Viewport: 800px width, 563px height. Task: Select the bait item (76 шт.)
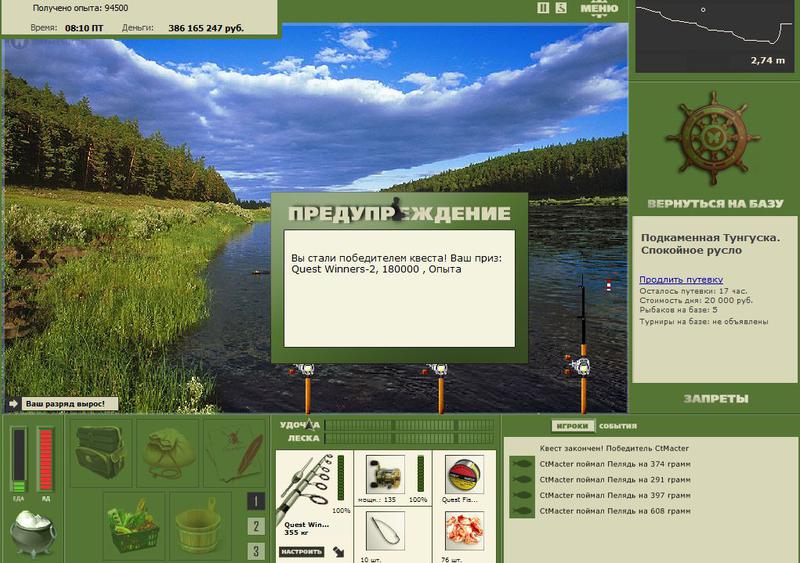[x=464, y=531]
